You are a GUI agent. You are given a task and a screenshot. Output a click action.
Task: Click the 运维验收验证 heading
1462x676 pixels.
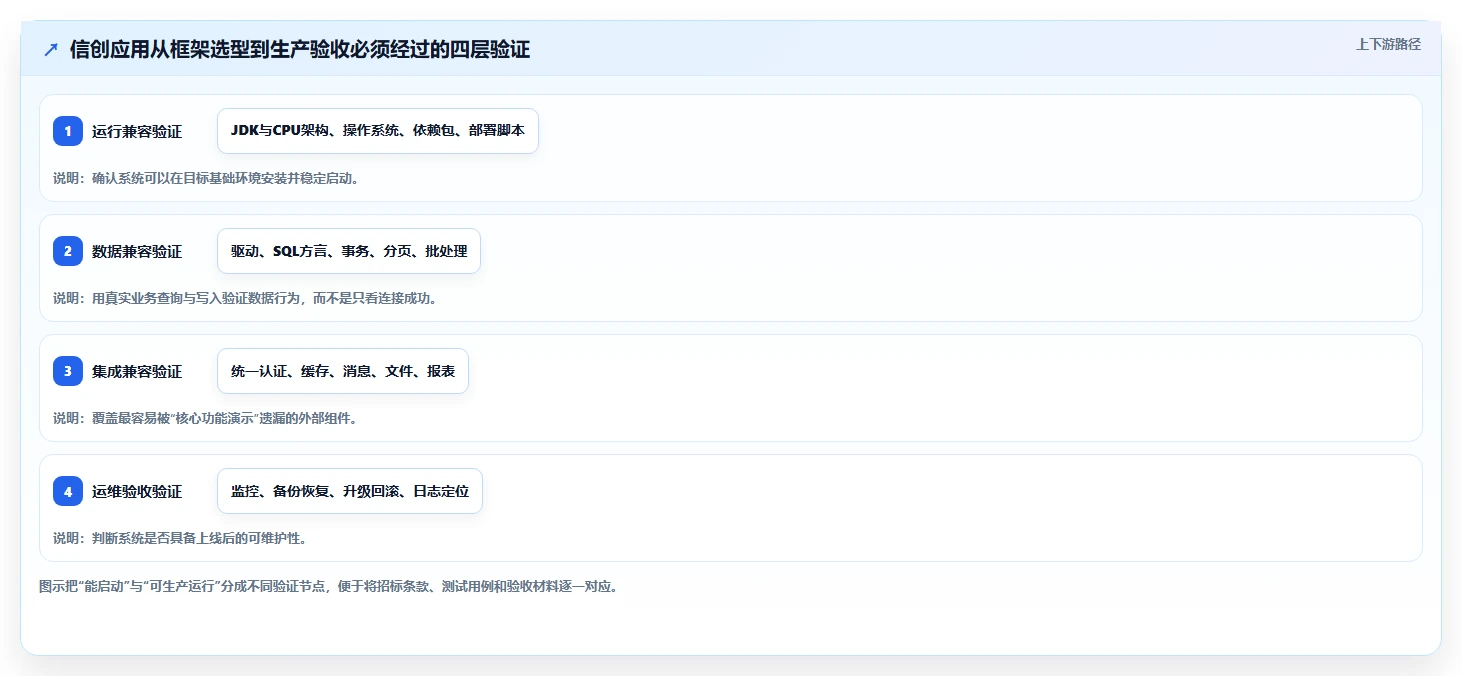137,491
